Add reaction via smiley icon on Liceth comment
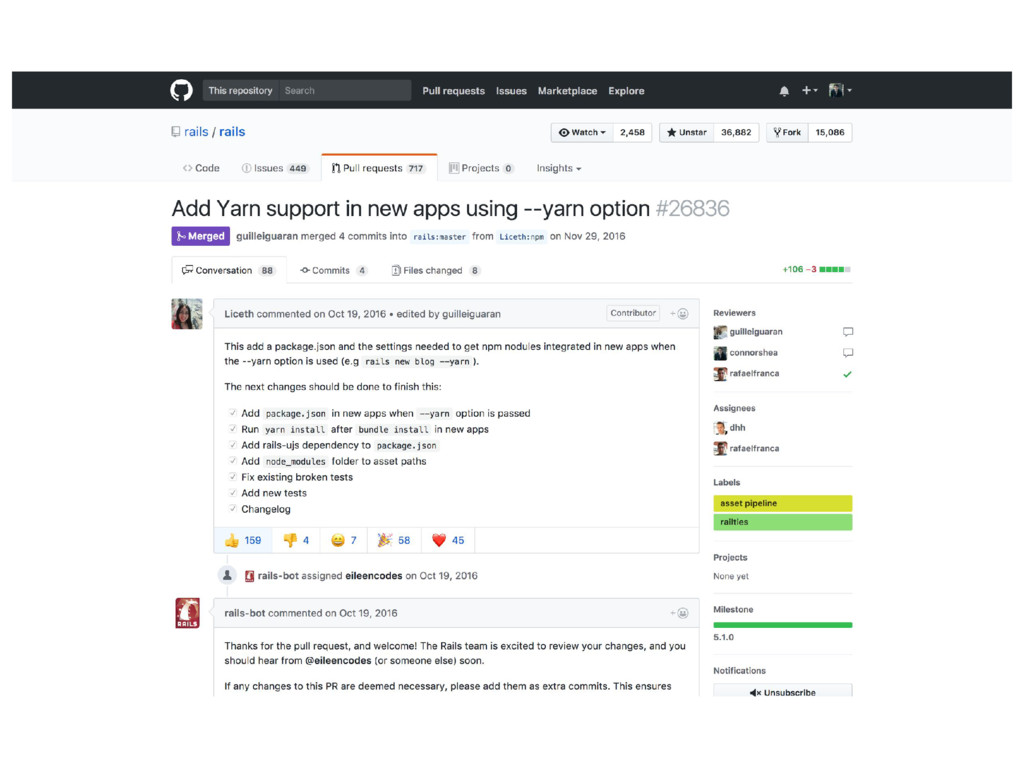The height and width of the screenshot is (768, 1024). pos(679,314)
